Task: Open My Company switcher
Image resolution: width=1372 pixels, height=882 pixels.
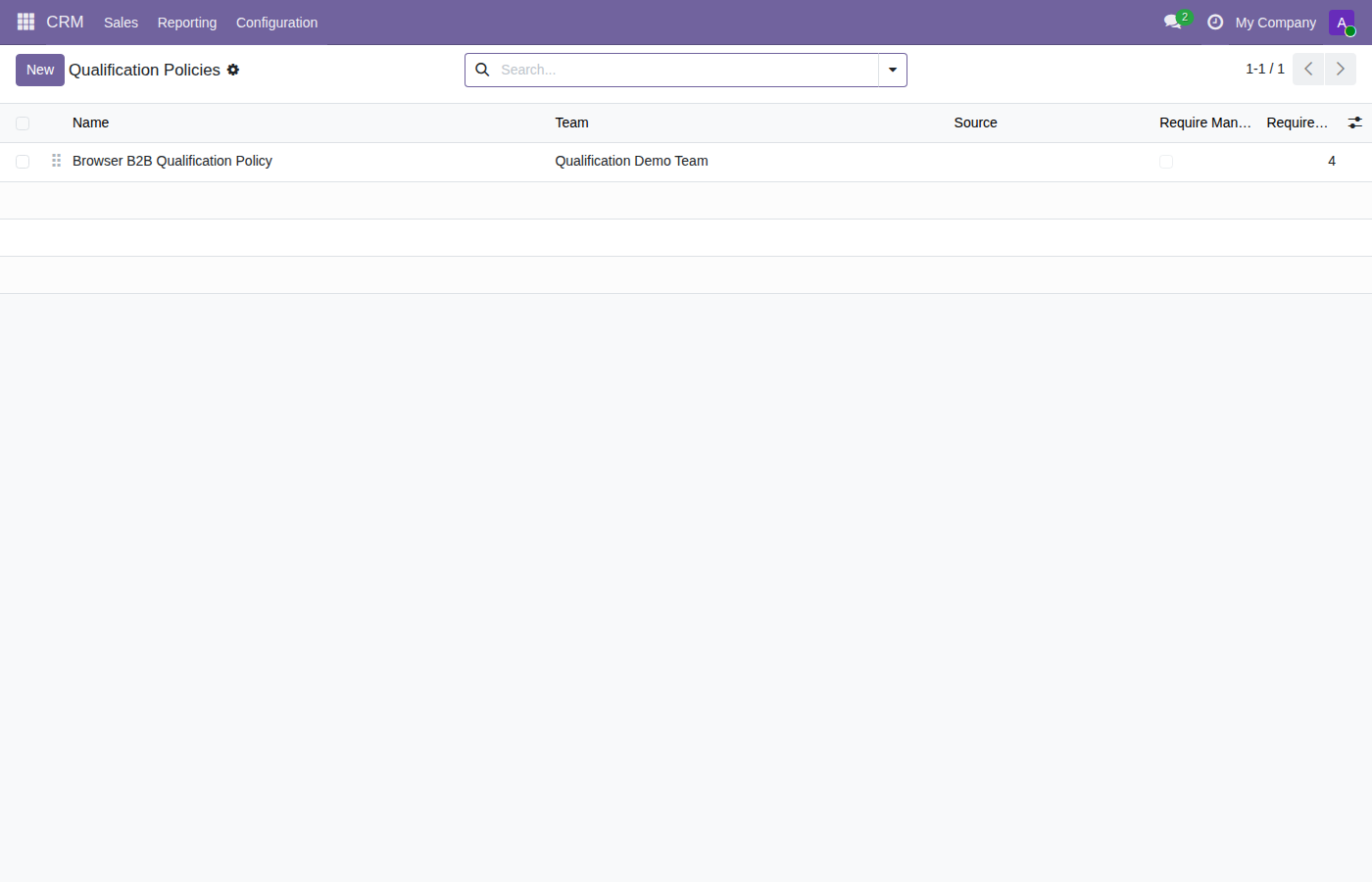Action: click(x=1275, y=23)
